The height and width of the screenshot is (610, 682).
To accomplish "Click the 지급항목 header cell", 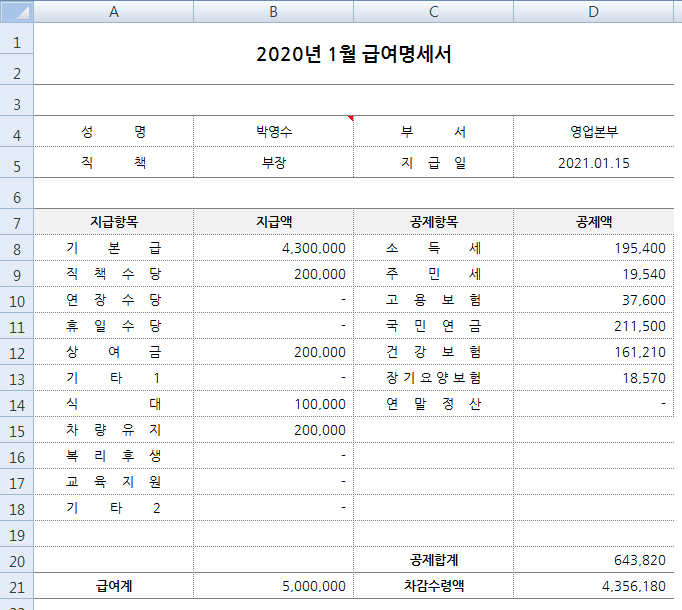I will tap(114, 222).
